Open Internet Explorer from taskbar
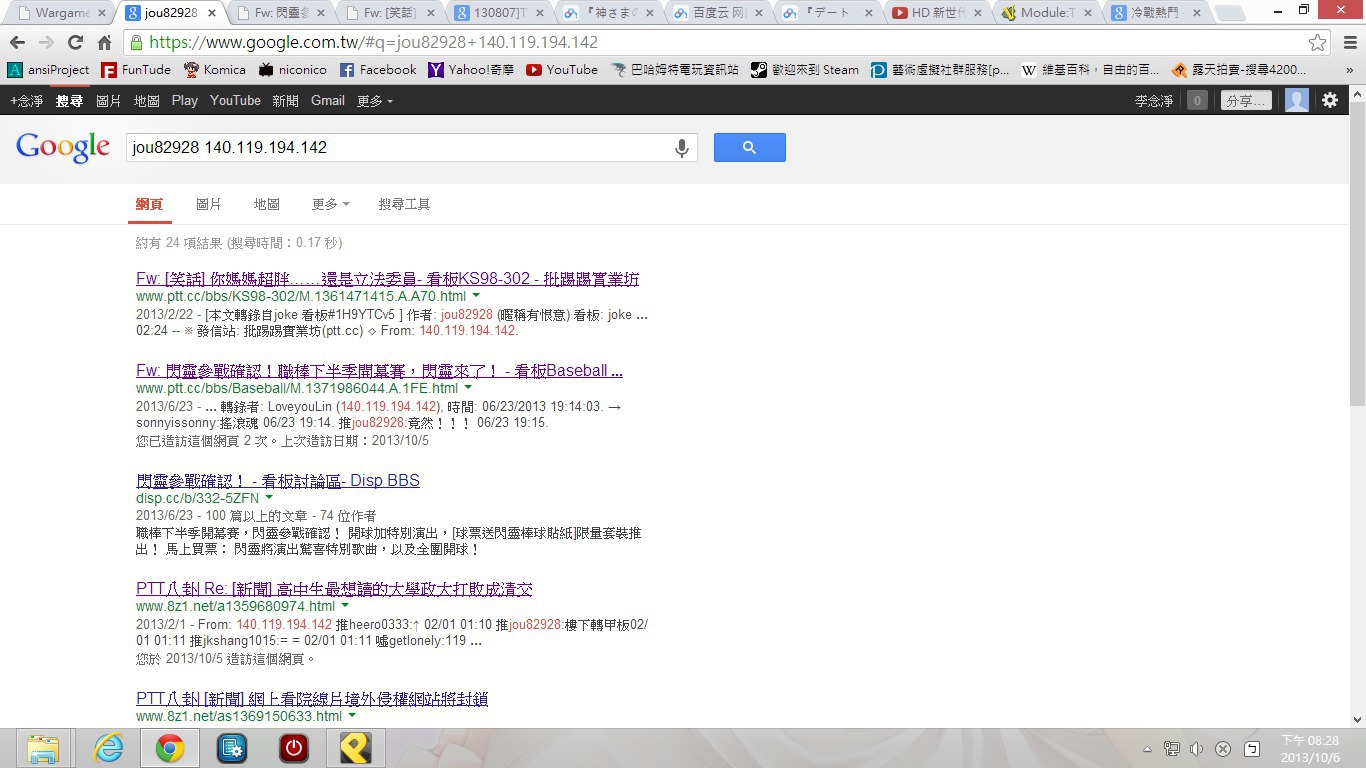 coord(108,747)
